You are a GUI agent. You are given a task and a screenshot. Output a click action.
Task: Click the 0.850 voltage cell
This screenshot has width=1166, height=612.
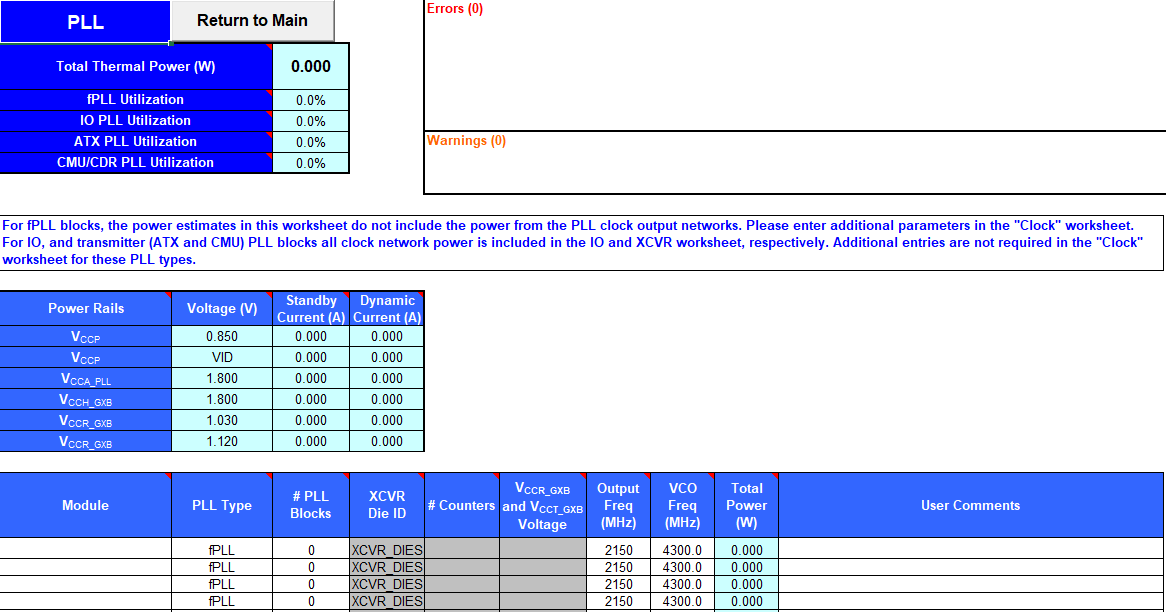pyautogui.click(x=222, y=336)
